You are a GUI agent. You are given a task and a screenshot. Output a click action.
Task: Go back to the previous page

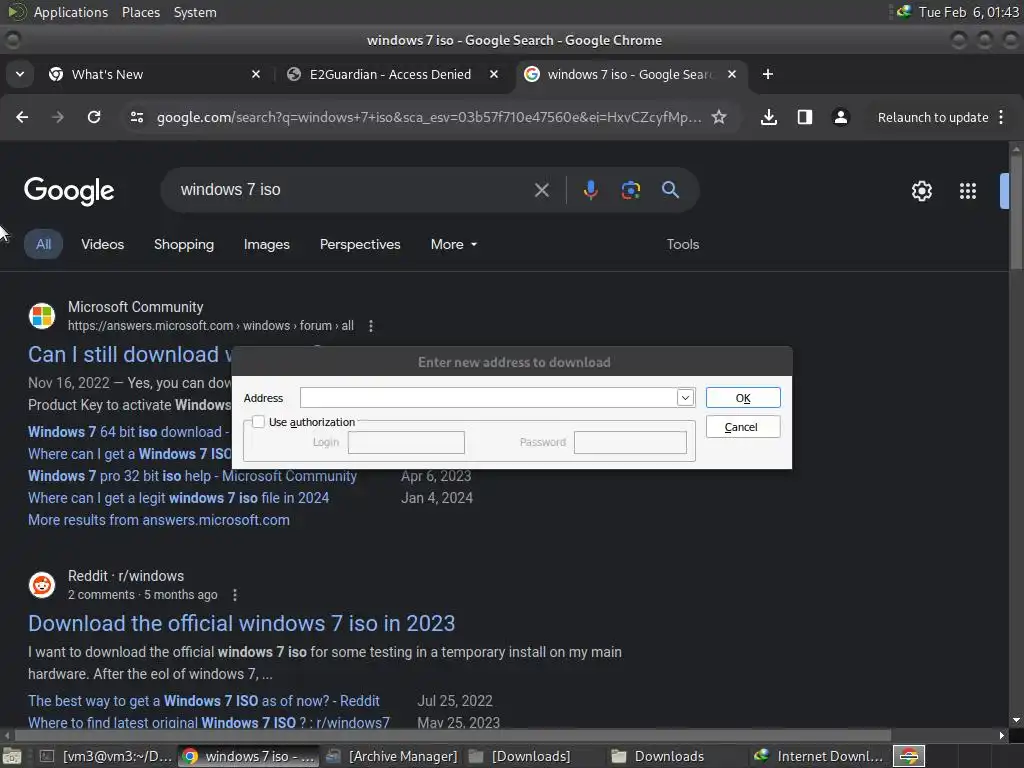coord(22,117)
